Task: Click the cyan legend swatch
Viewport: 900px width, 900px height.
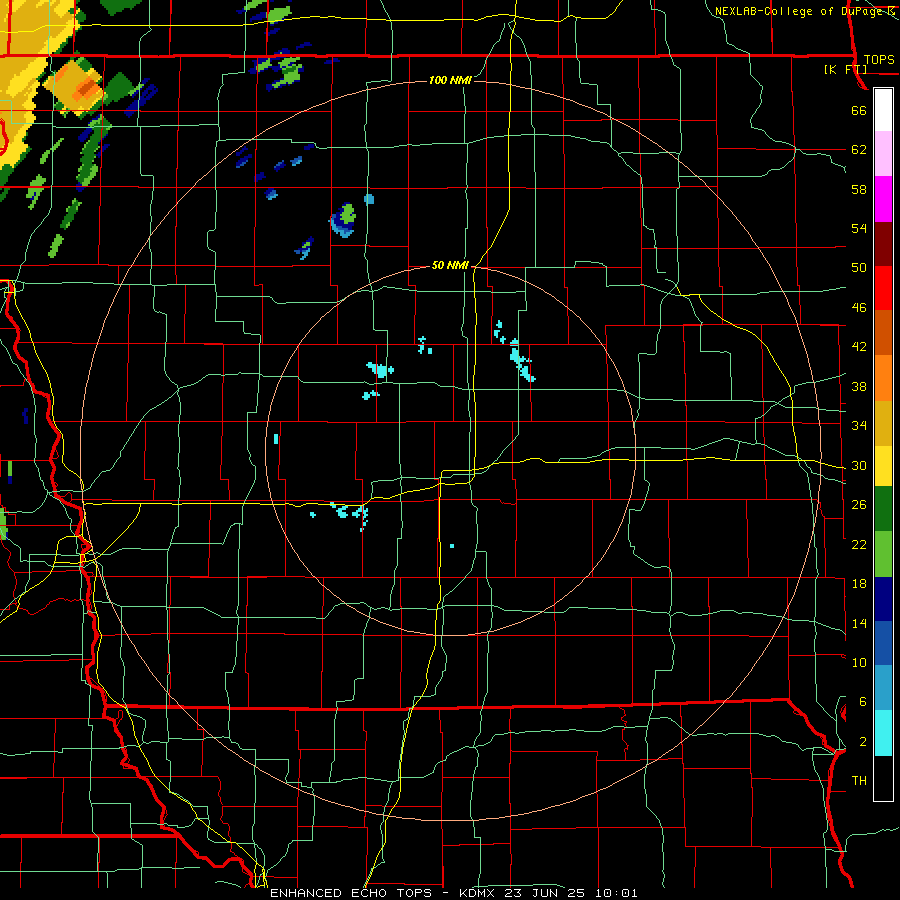Action: [883, 734]
